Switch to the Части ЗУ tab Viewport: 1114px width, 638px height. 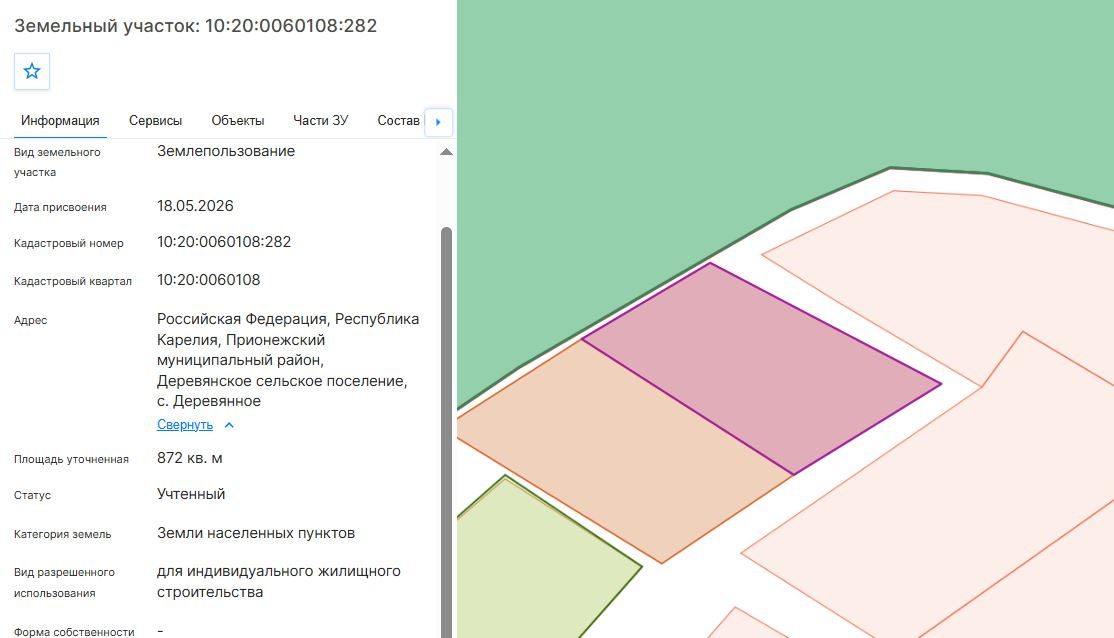321,121
